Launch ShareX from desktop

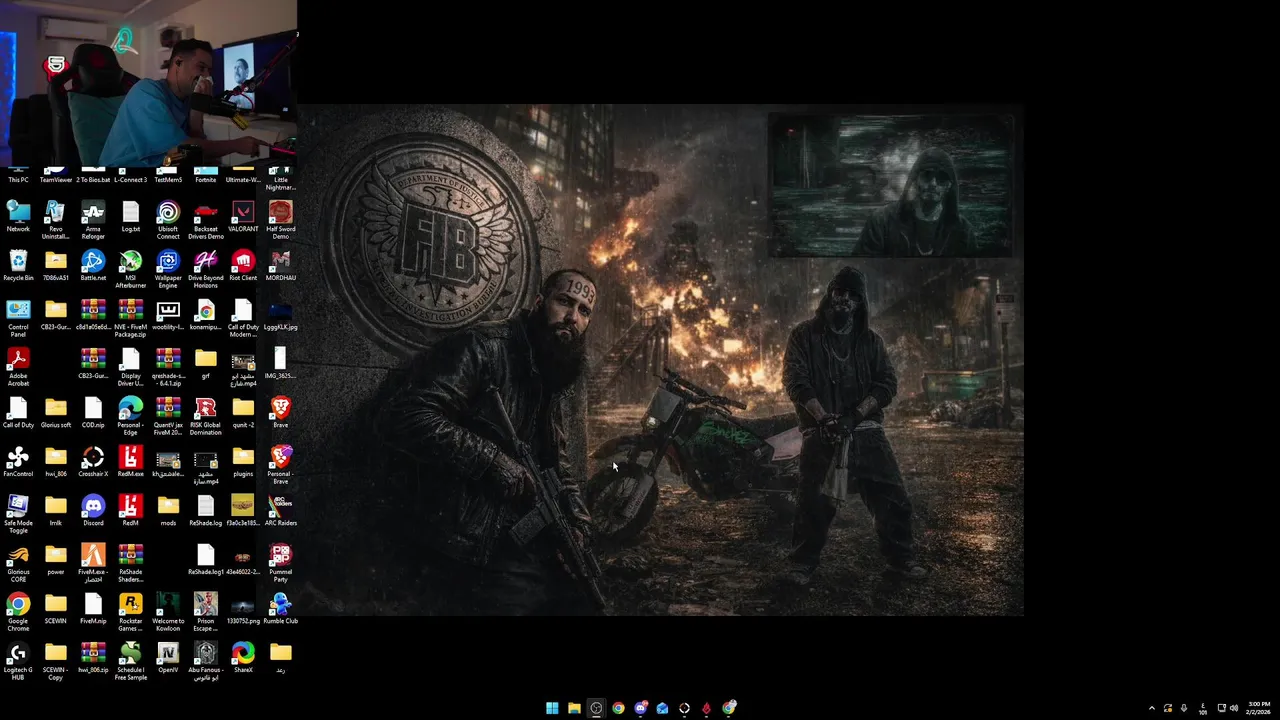243,658
